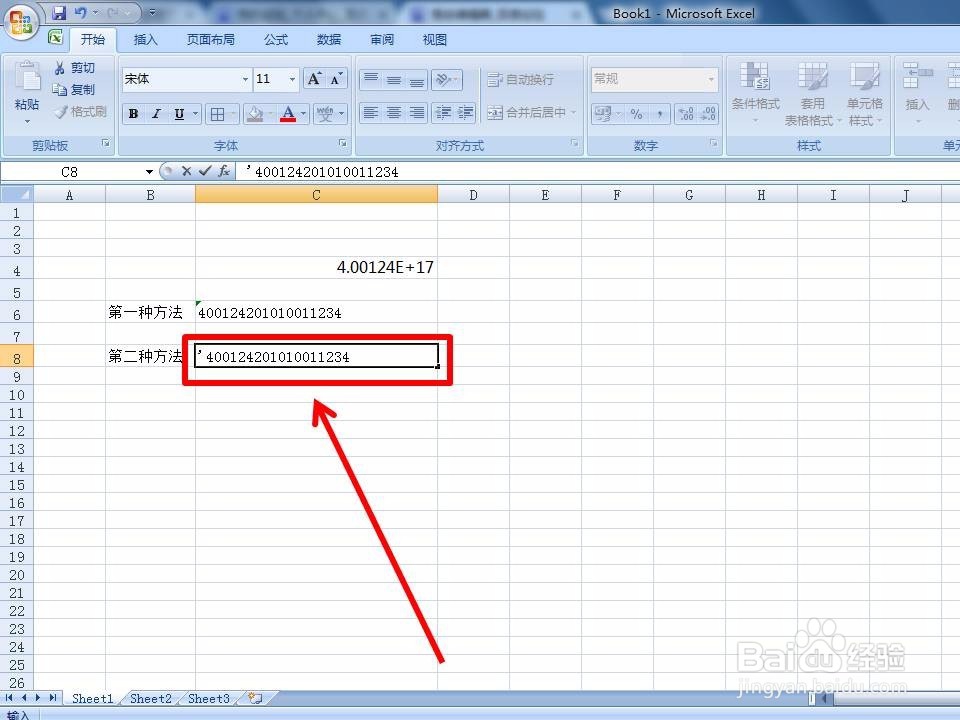Open font group dialog launcher
Screen dimensions: 960x720
(343, 143)
